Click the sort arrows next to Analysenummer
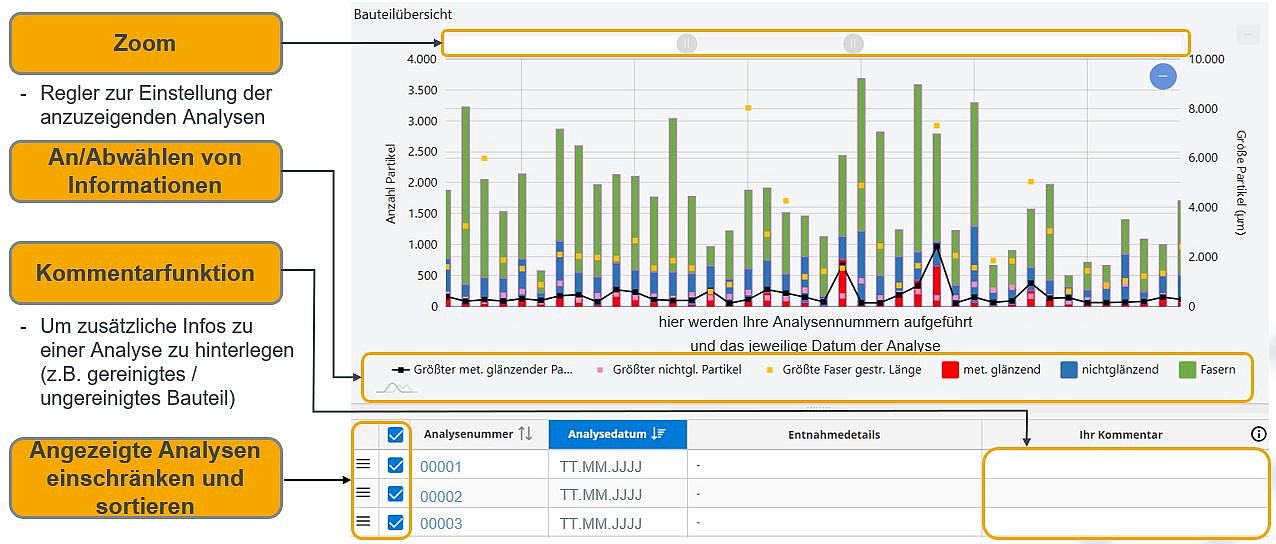The image size is (1276, 544). tap(525, 434)
